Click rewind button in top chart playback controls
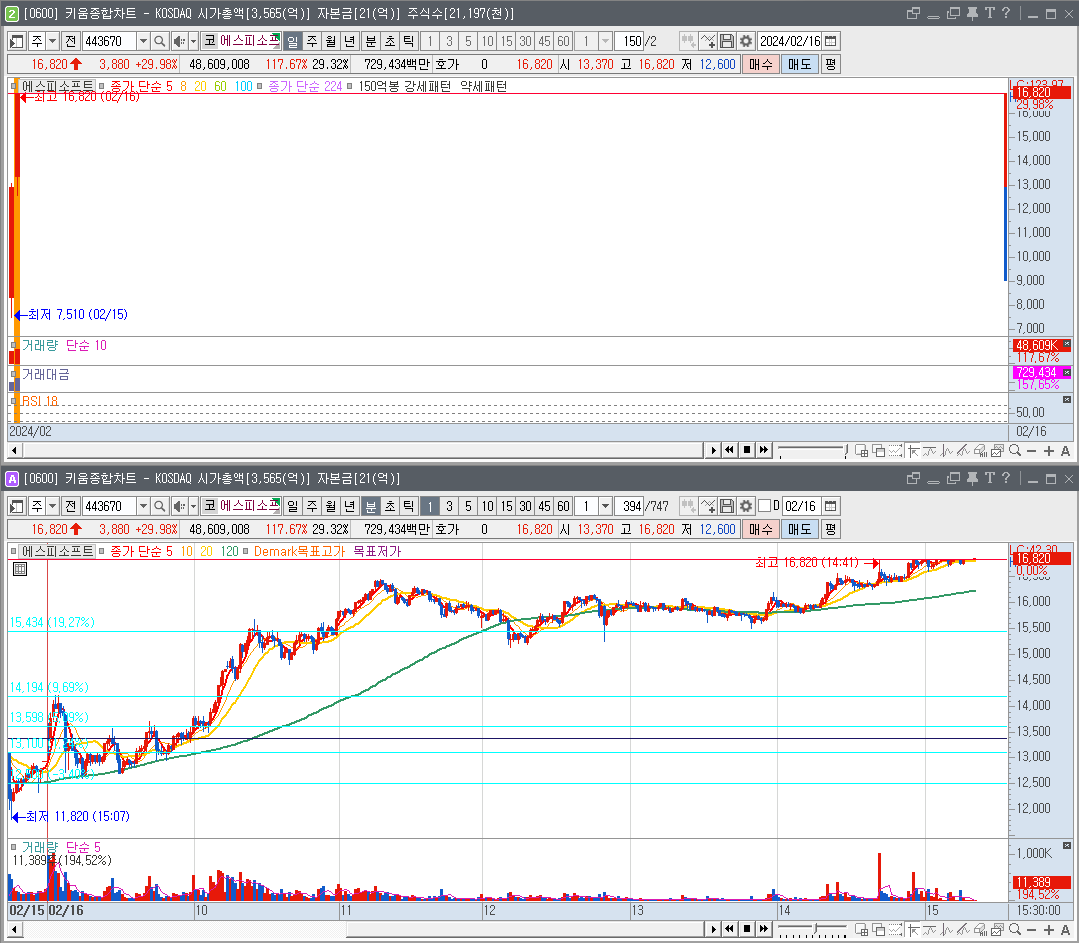 coord(729,451)
